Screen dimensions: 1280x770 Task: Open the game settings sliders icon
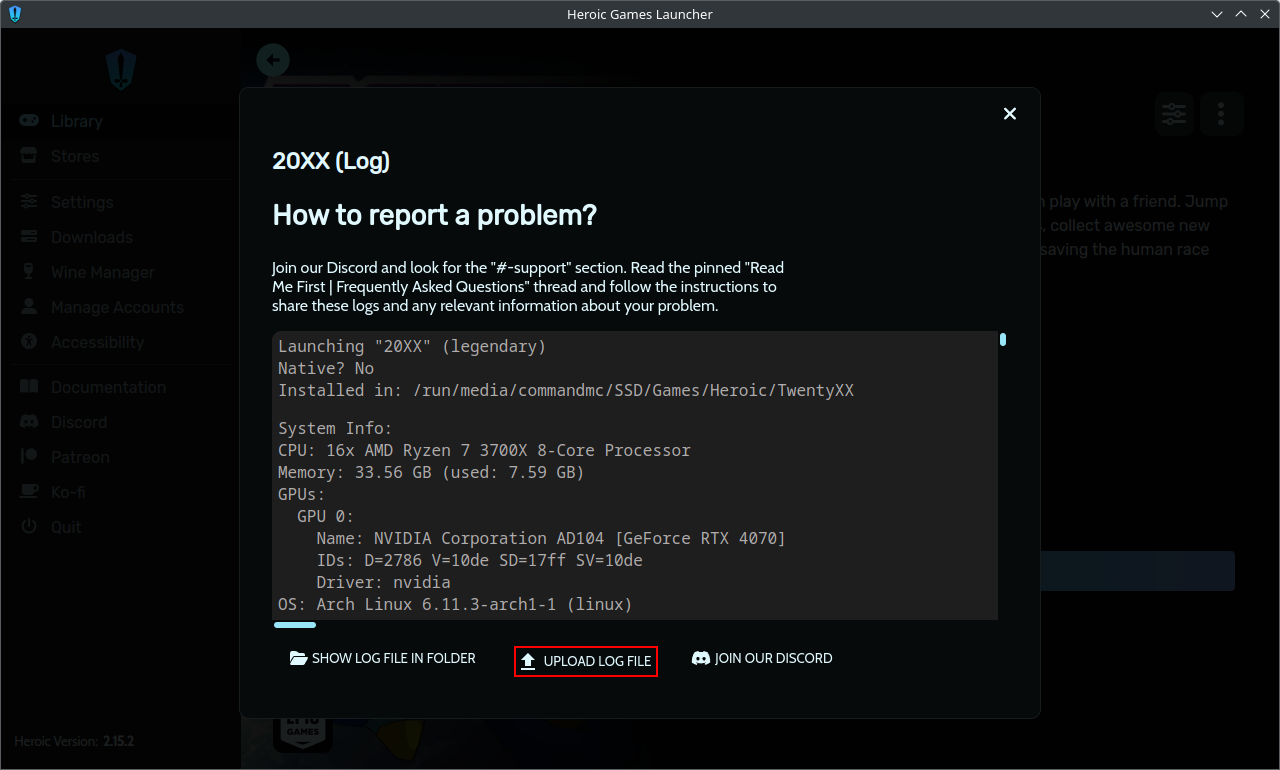[x=1173, y=114]
